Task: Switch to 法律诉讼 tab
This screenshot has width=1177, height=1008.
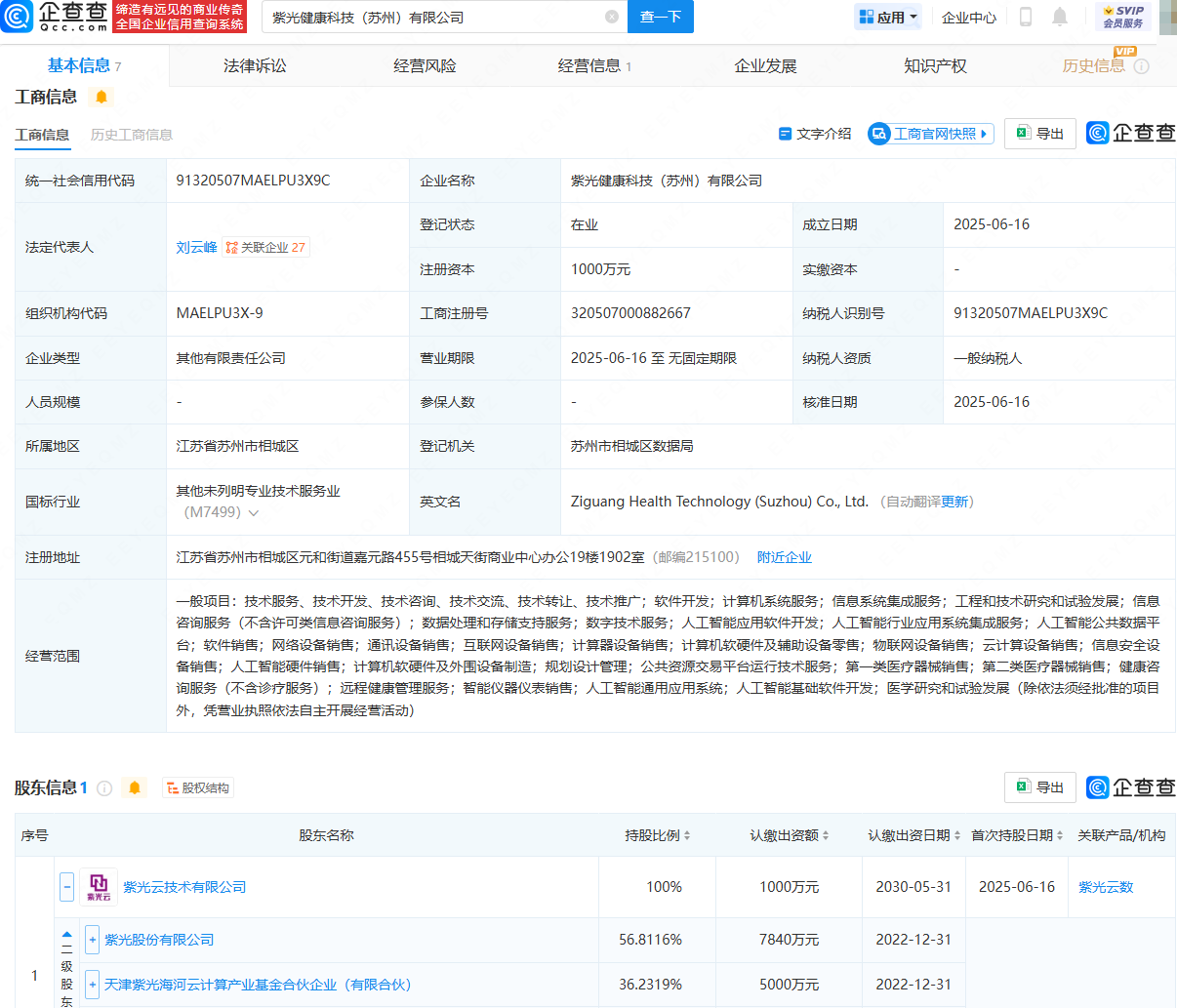Action: (255, 65)
